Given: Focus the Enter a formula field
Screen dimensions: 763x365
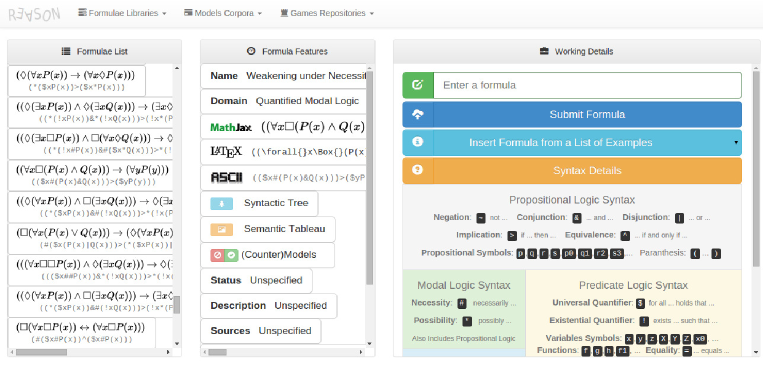Looking at the screenshot, I should tap(587, 85).
